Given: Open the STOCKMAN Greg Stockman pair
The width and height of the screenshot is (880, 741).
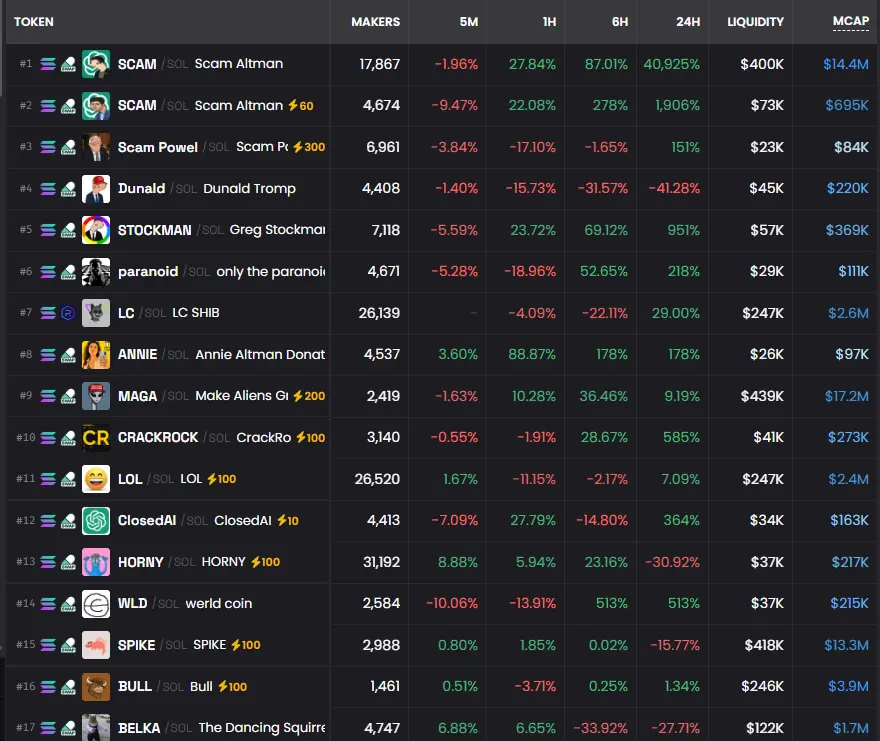Looking at the screenshot, I should [x=277, y=230].
